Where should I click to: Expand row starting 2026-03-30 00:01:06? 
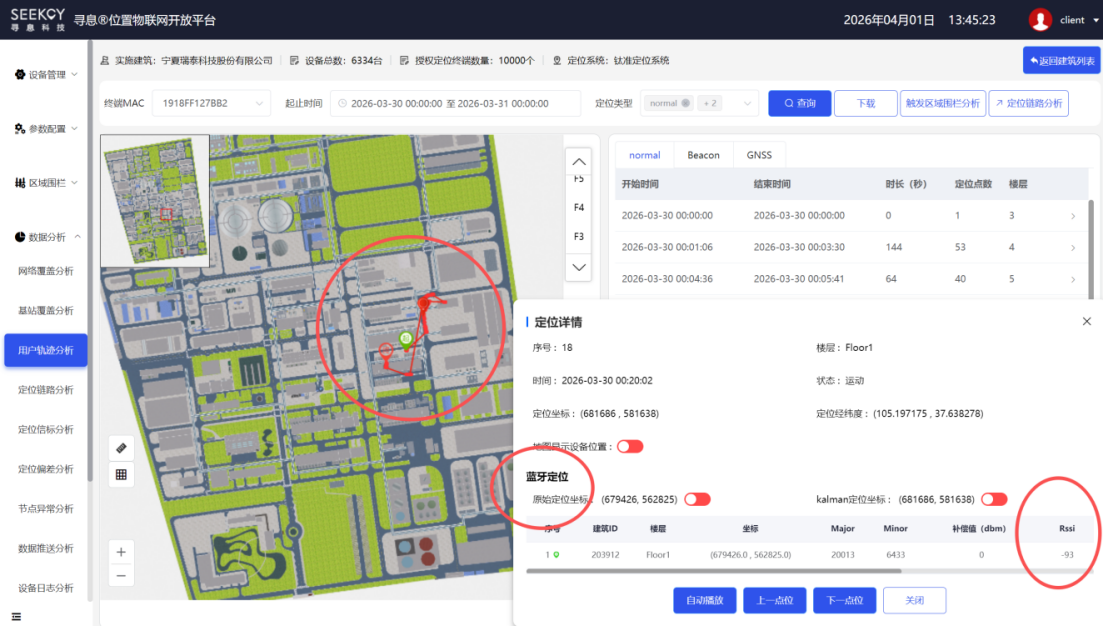tap(1073, 248)
